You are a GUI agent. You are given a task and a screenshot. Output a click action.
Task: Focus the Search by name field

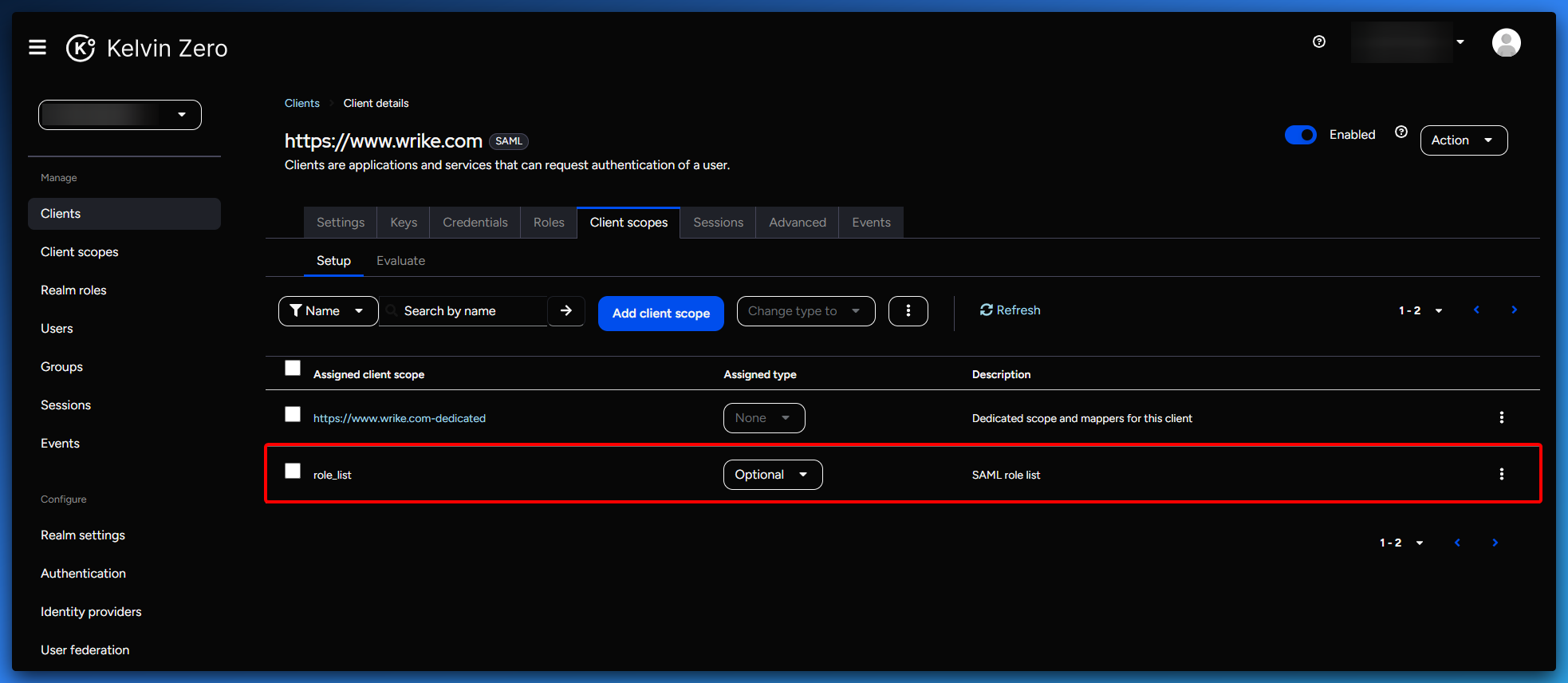tap(465, 311)
